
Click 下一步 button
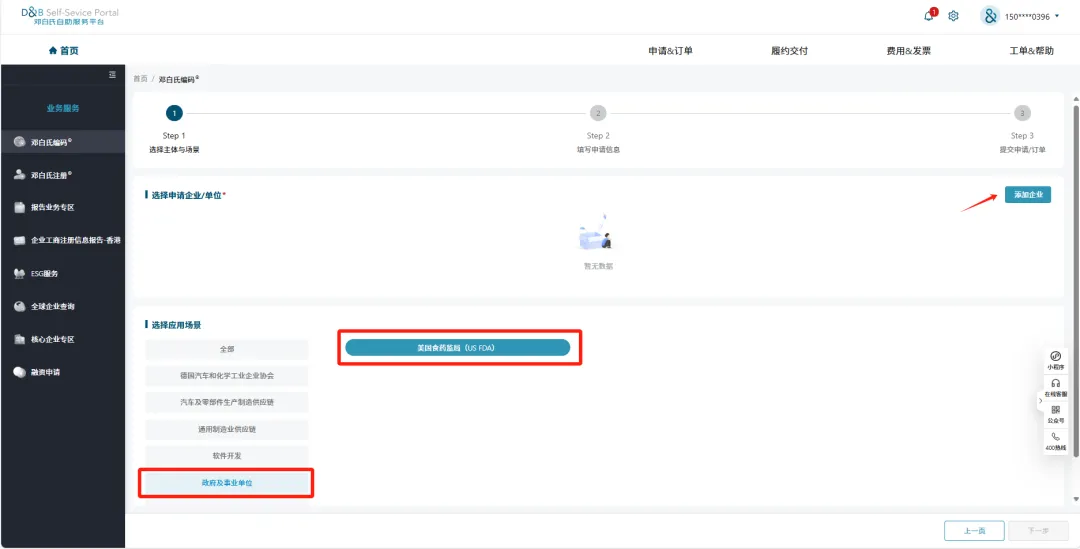click(x=1038, y=530)
